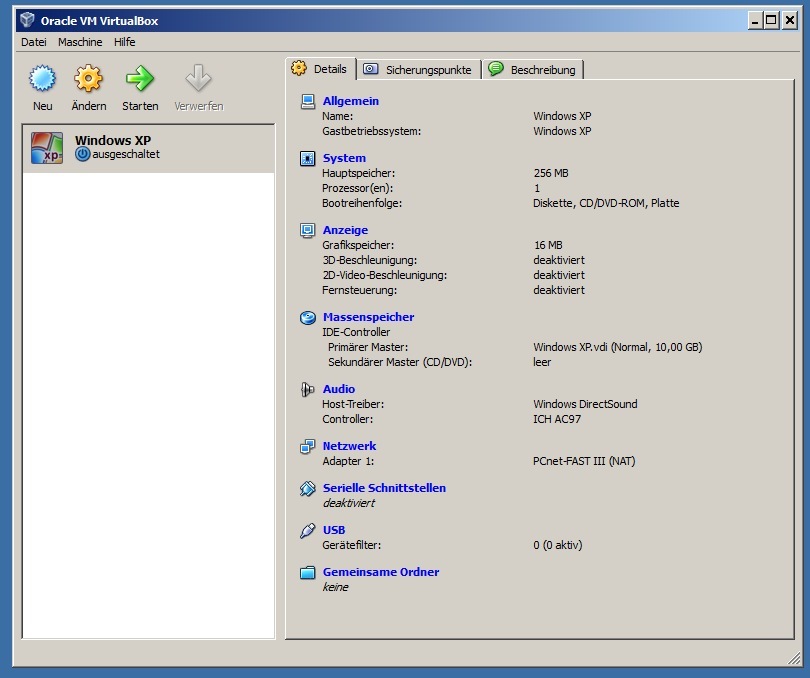
Task: Switch to the Details tab
Action: [320, 69]
